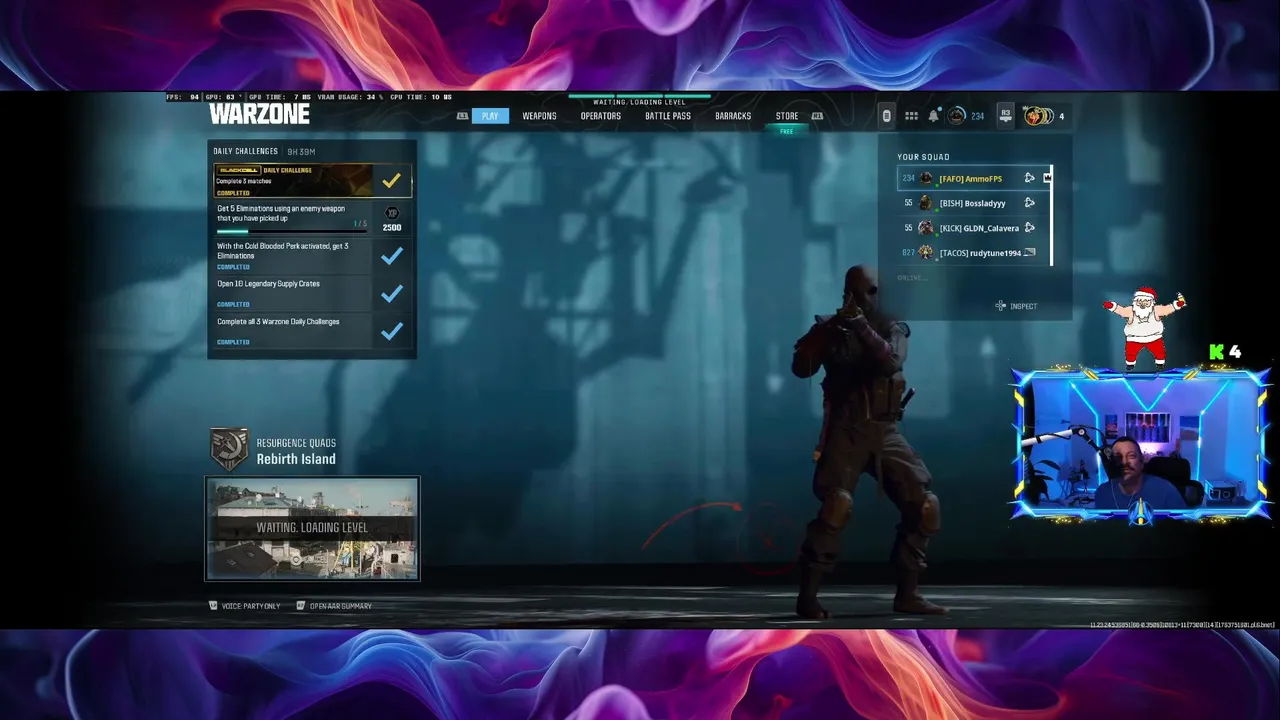1280x720 pixels.
Task: Click the Free label under Store
Action: (787, 131)
